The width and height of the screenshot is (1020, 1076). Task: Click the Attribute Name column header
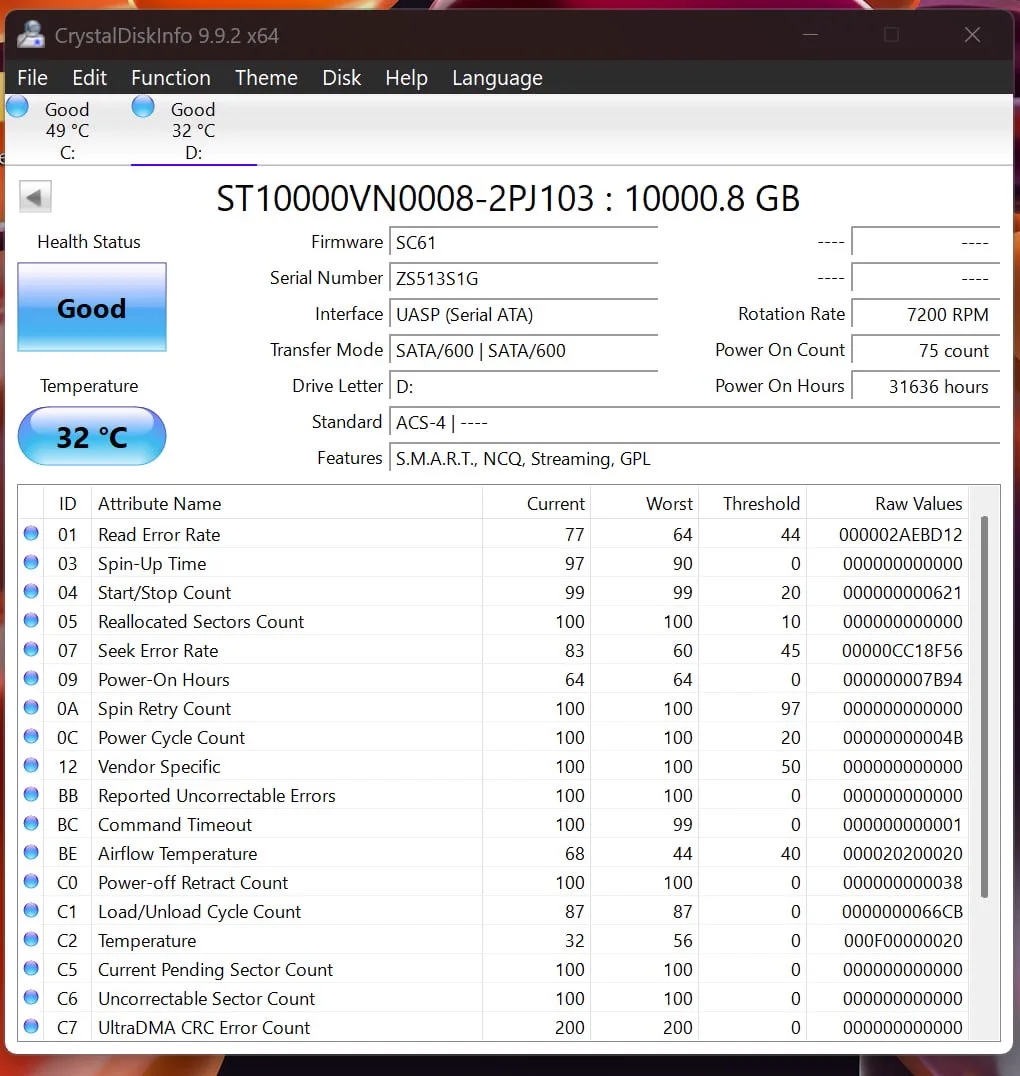coord(287,504)
